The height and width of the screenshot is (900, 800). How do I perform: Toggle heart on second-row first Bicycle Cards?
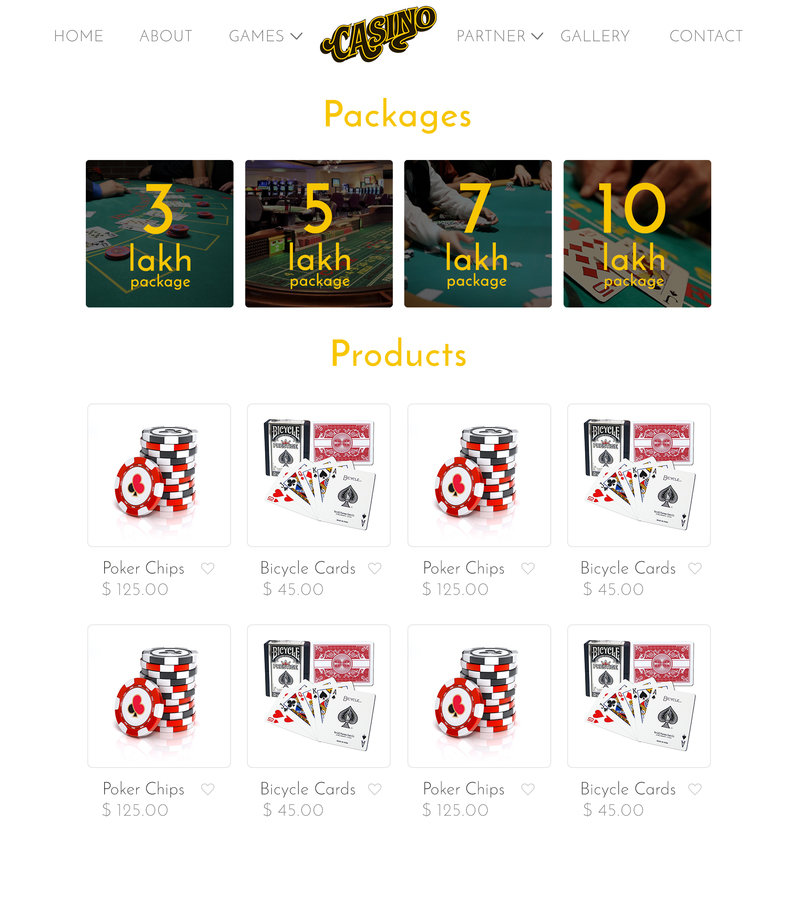tap(375, 789)
